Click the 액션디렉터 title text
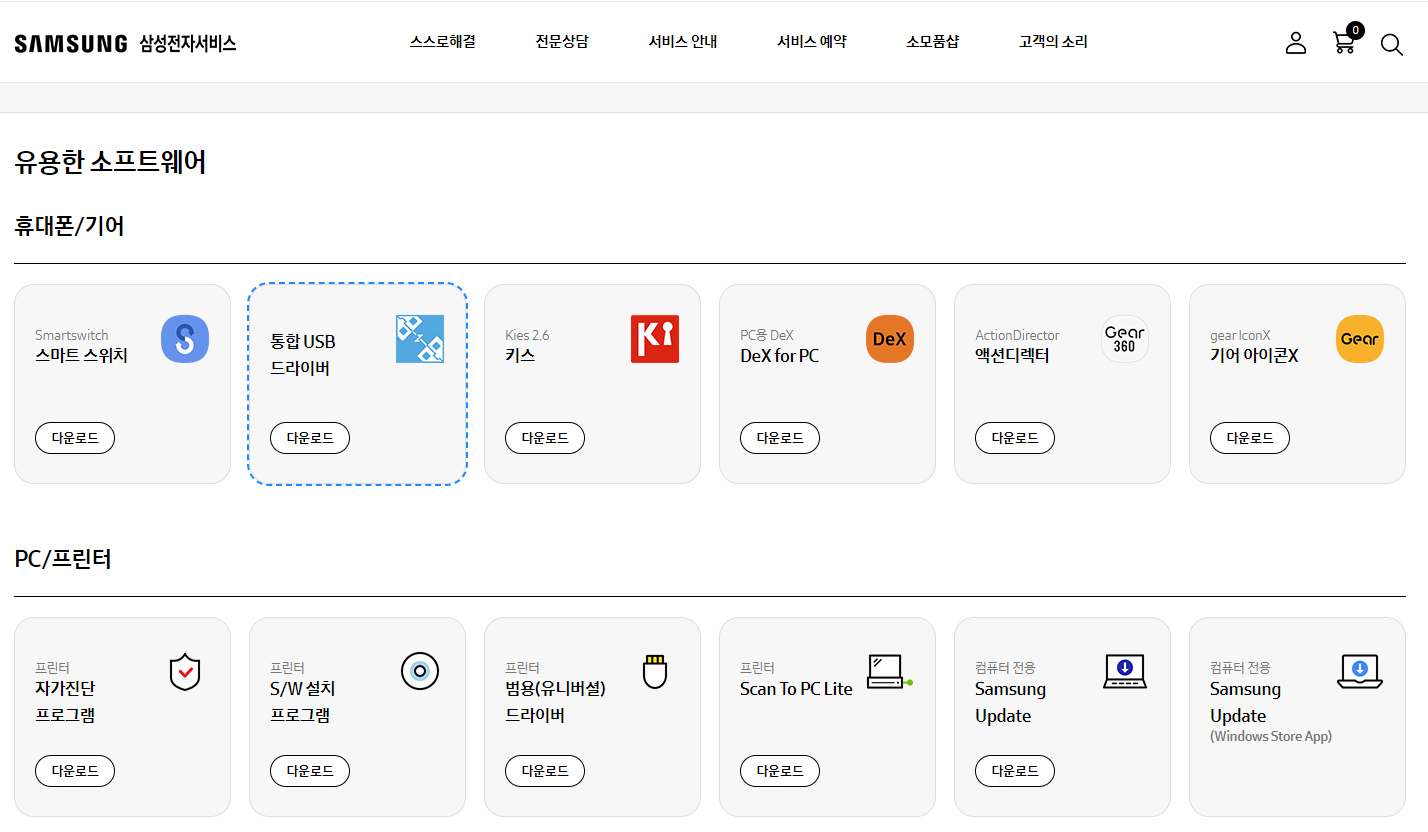1428x832 pixels. [x=1012, y=355]
